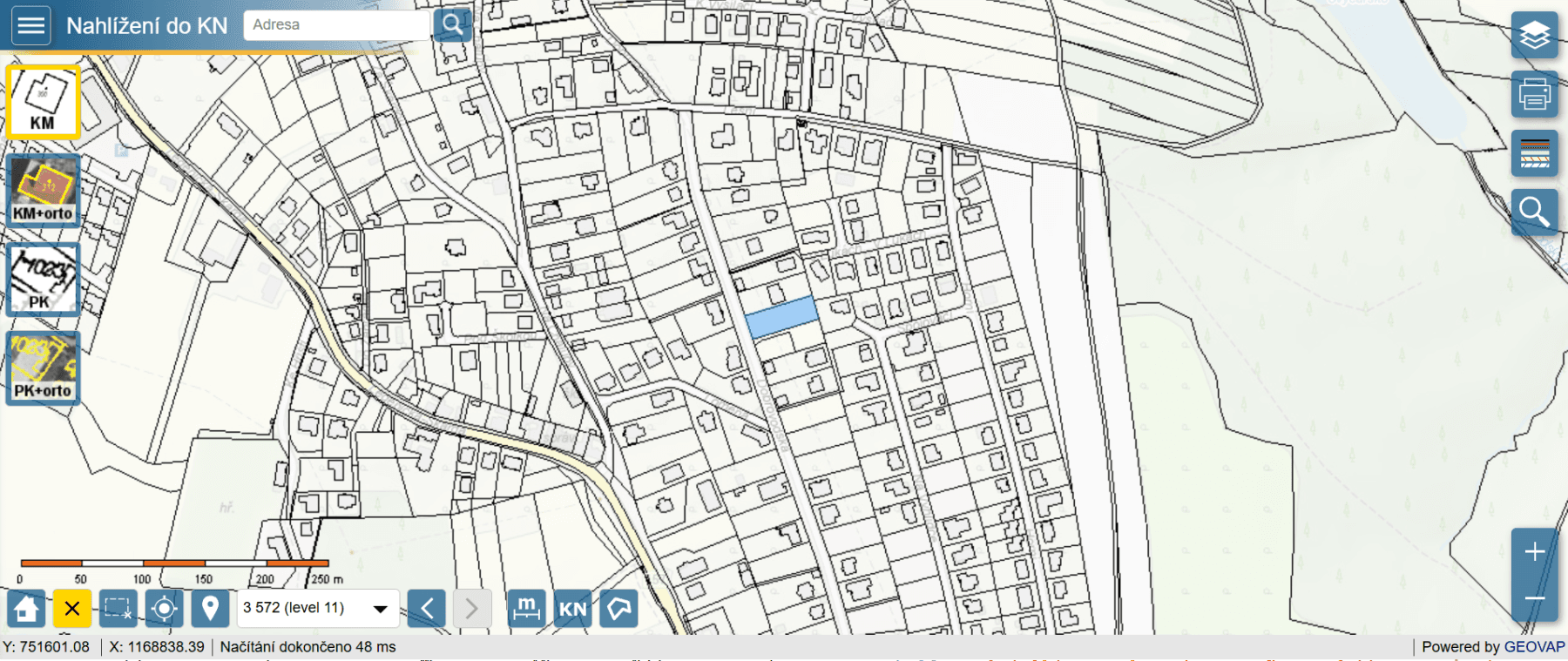The image size is (1568, 661).
Task: Expand the scale level dropdown
Action: pos(380,608)
